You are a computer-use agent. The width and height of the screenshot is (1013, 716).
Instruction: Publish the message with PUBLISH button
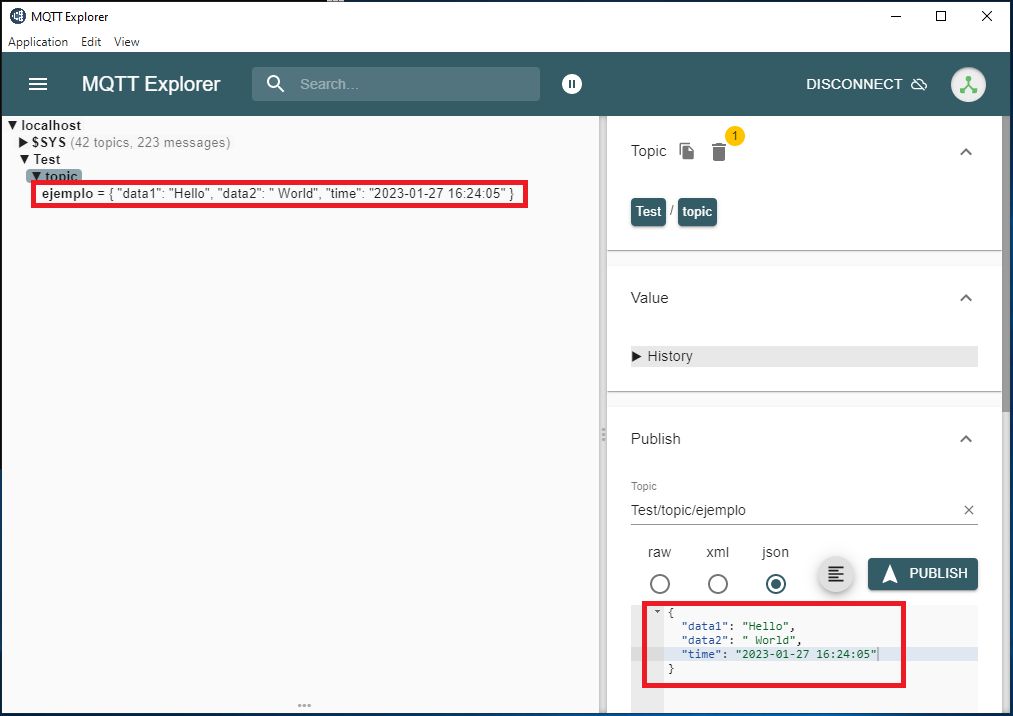tap(923, 574)
